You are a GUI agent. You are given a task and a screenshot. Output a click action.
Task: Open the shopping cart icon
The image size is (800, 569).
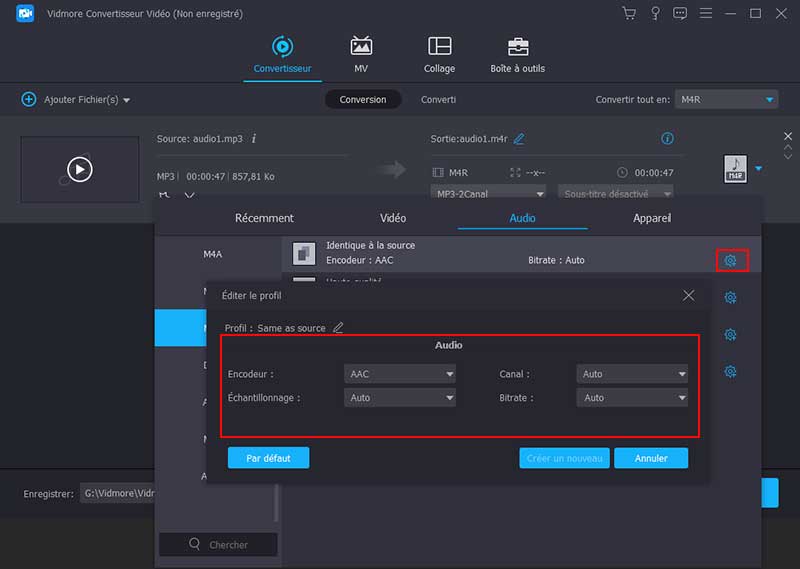(629, 13)
